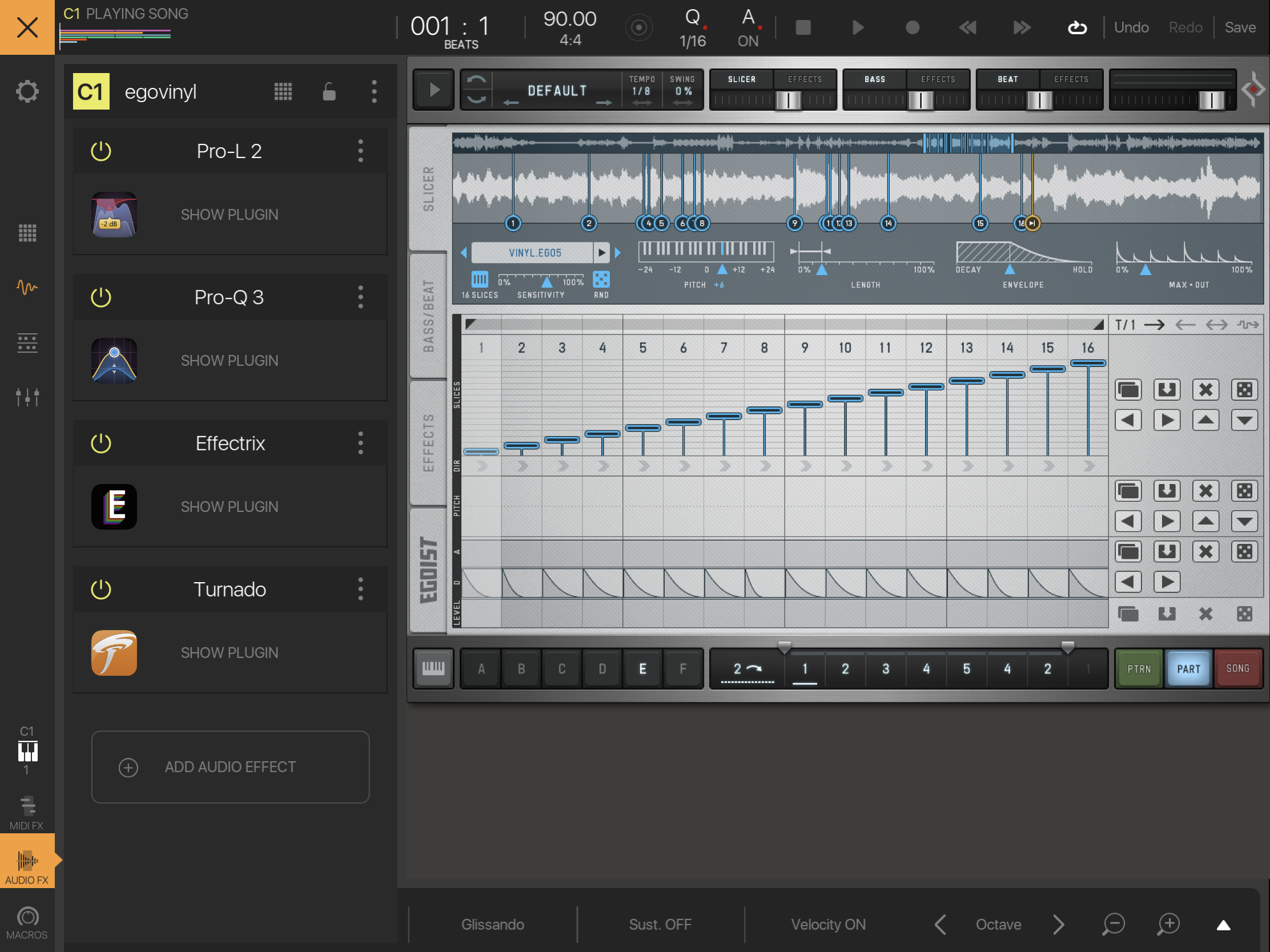Click Pro-L 2 plugin thumbnail
The height and width of the screenshot is (952, 1270).
114,215
